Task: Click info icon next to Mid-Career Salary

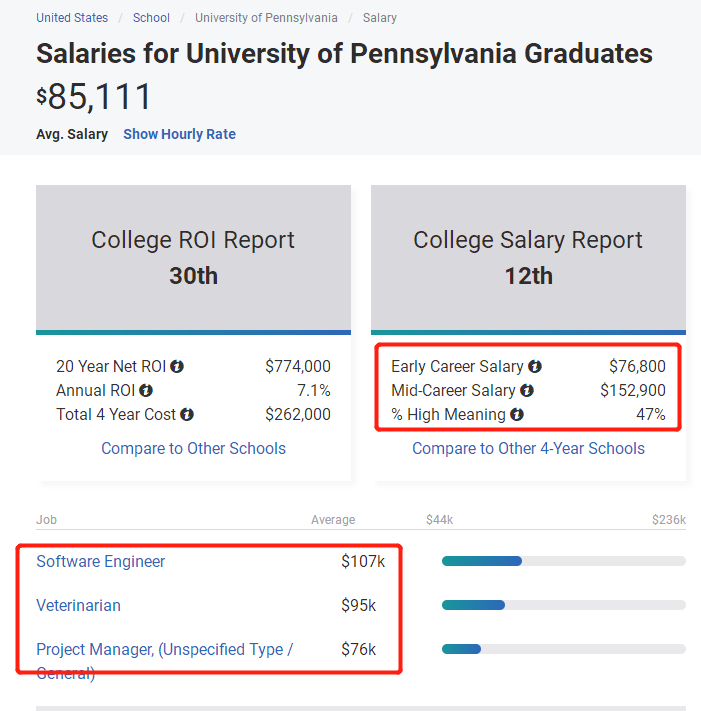Action: 527,391
